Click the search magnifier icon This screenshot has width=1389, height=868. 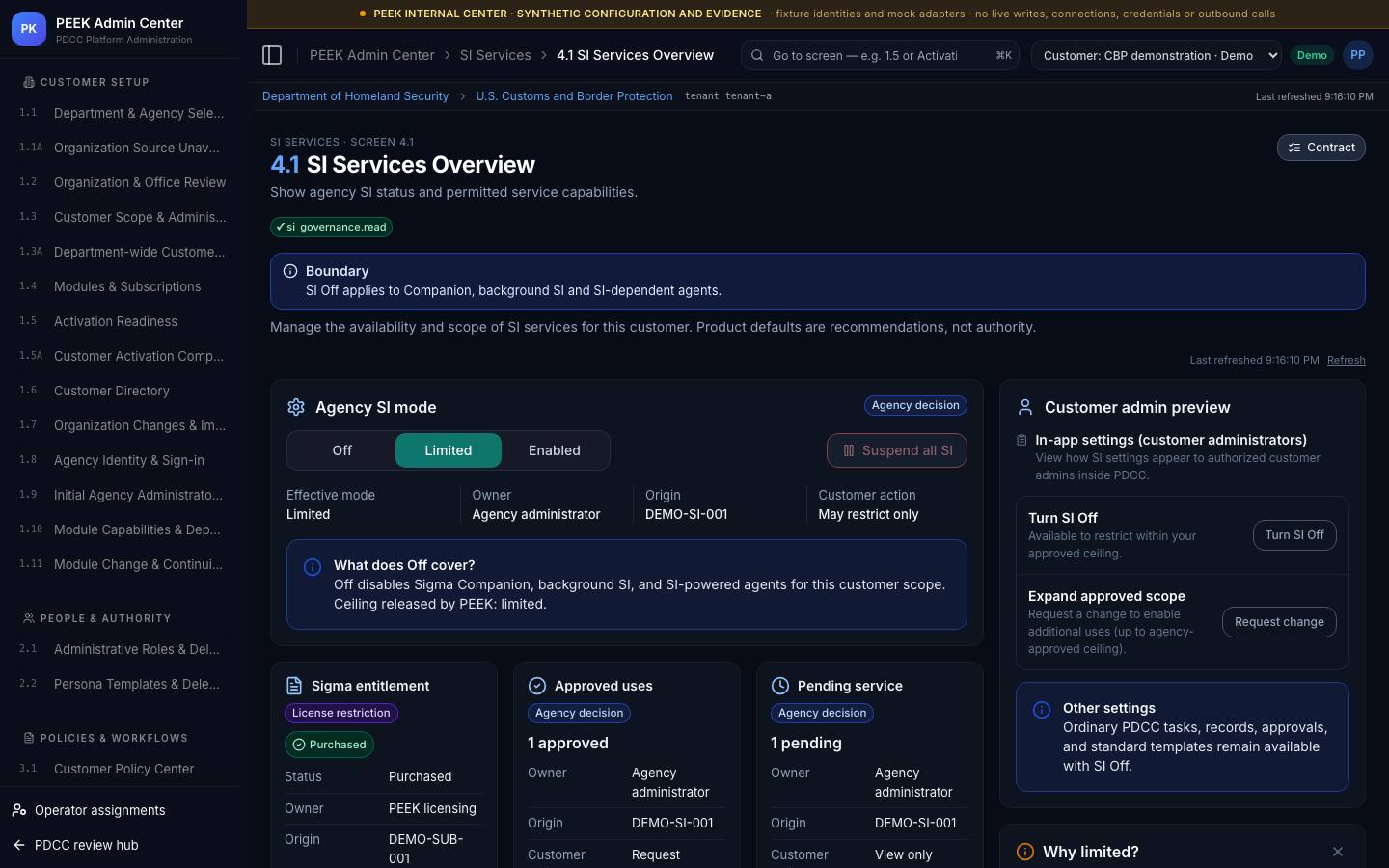click(757, 55)
